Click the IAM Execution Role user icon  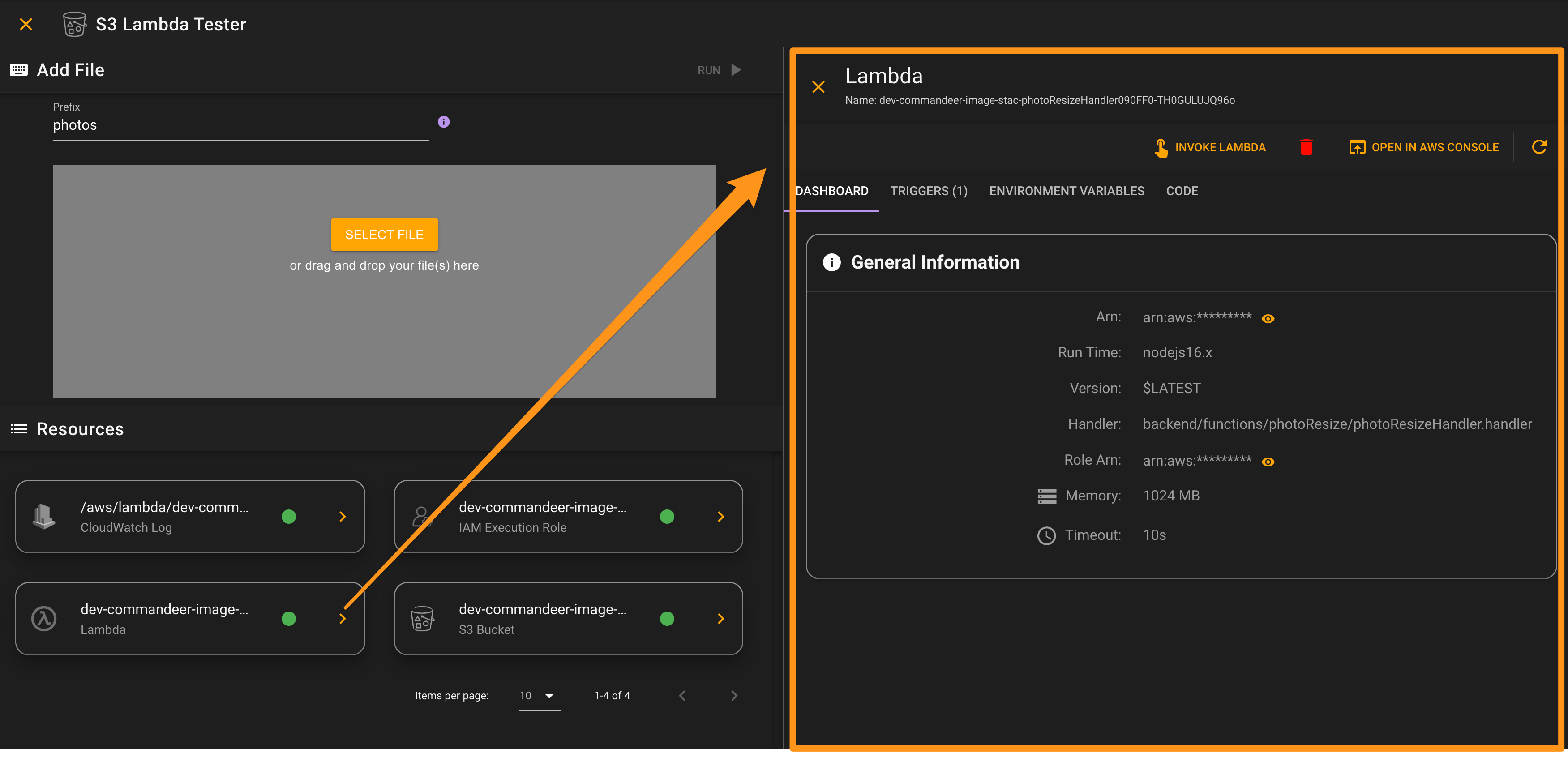point(422,517)
